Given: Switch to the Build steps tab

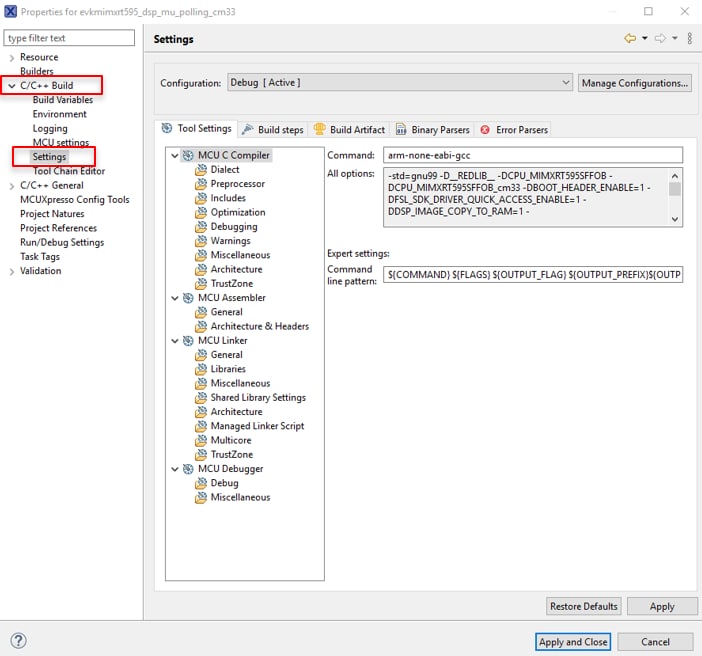Looking at the screenshot, I should point(272,129).
